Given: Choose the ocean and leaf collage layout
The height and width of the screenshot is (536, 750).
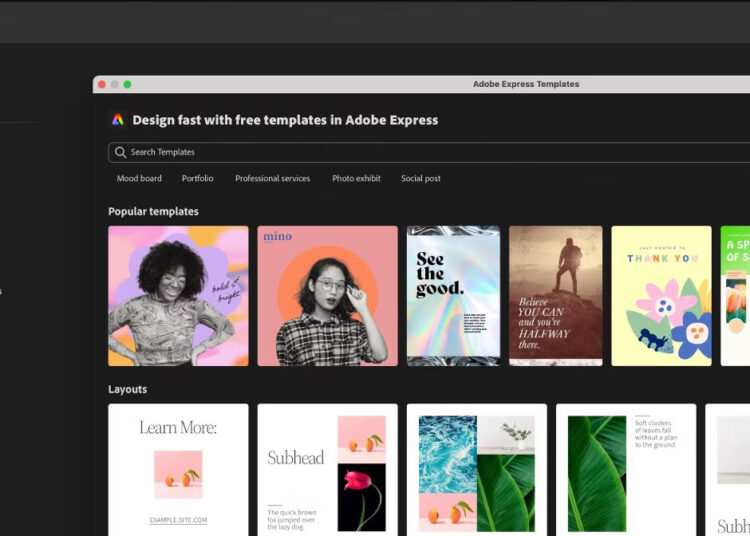Looking at the screenshot, I should [x=476, y=470].
